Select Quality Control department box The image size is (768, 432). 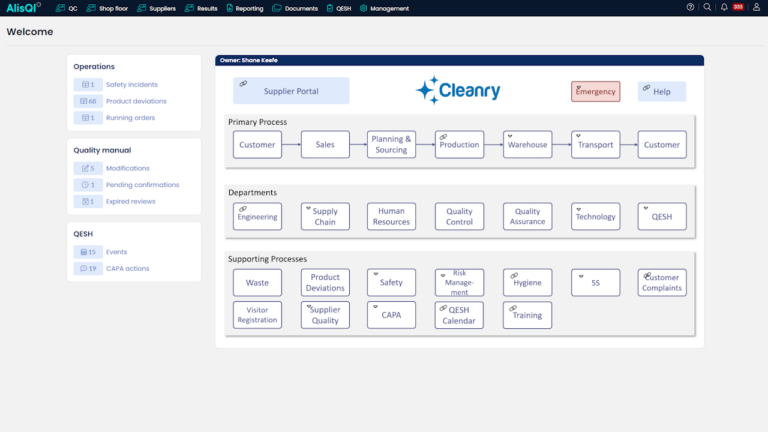[459, 216]
